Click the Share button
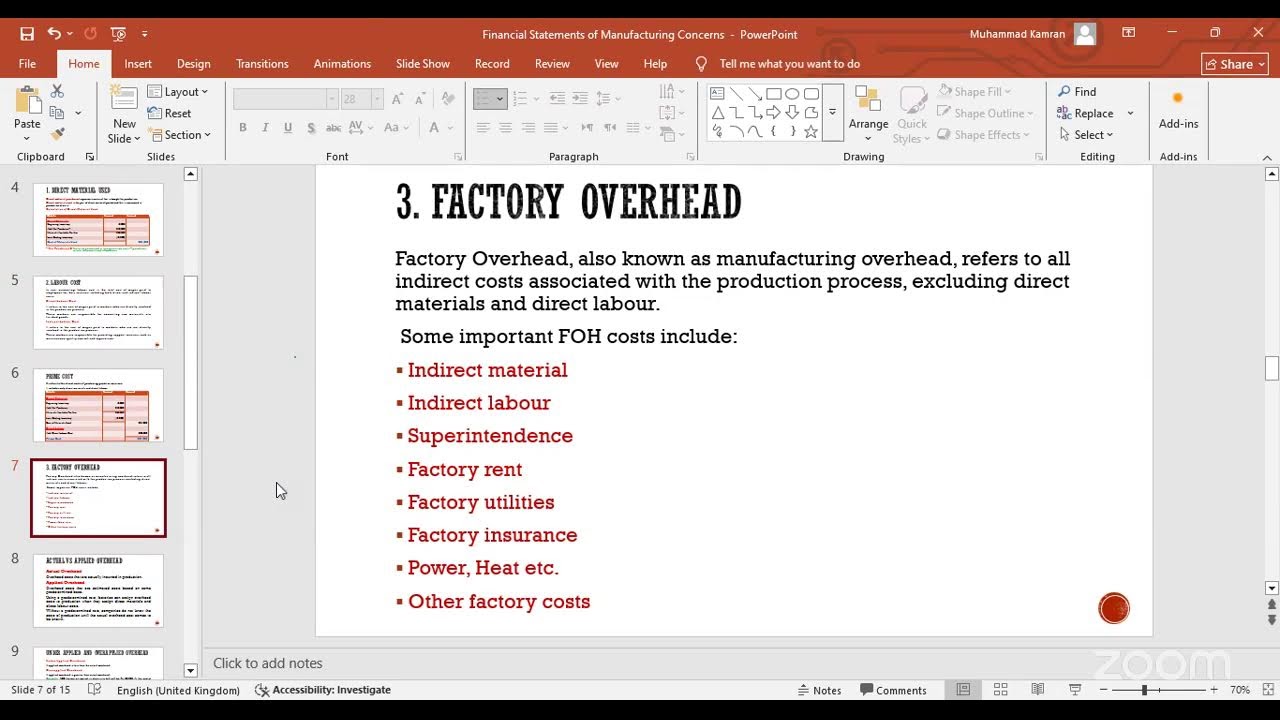 pyautogui.click(x=1235, y=64)
